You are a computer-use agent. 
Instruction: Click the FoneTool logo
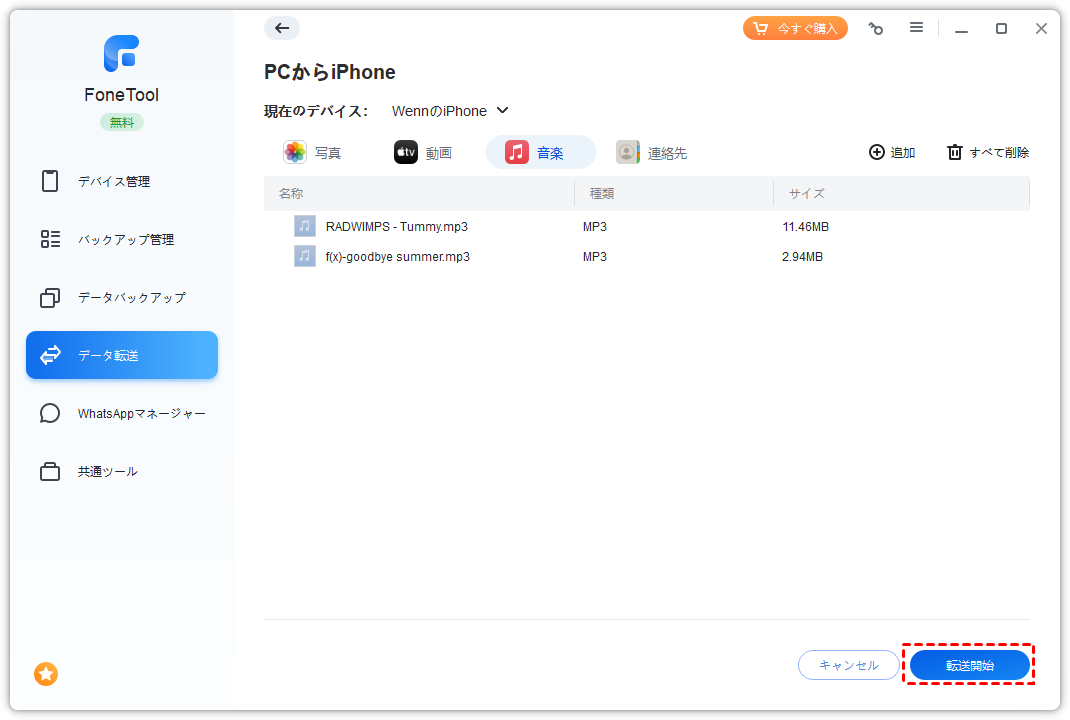pos(121,54)
